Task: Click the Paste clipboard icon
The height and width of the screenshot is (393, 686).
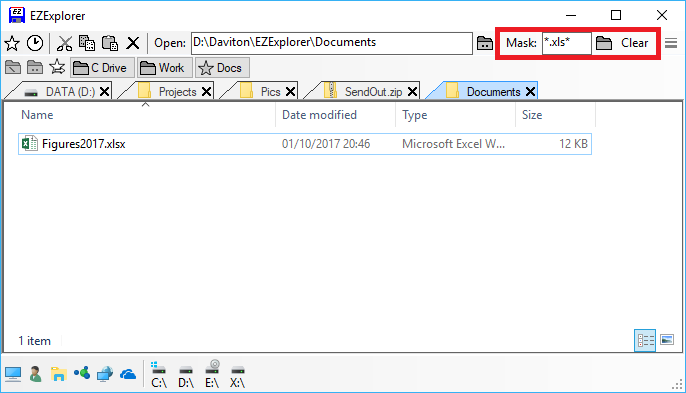Action: (x=110, y=43)
